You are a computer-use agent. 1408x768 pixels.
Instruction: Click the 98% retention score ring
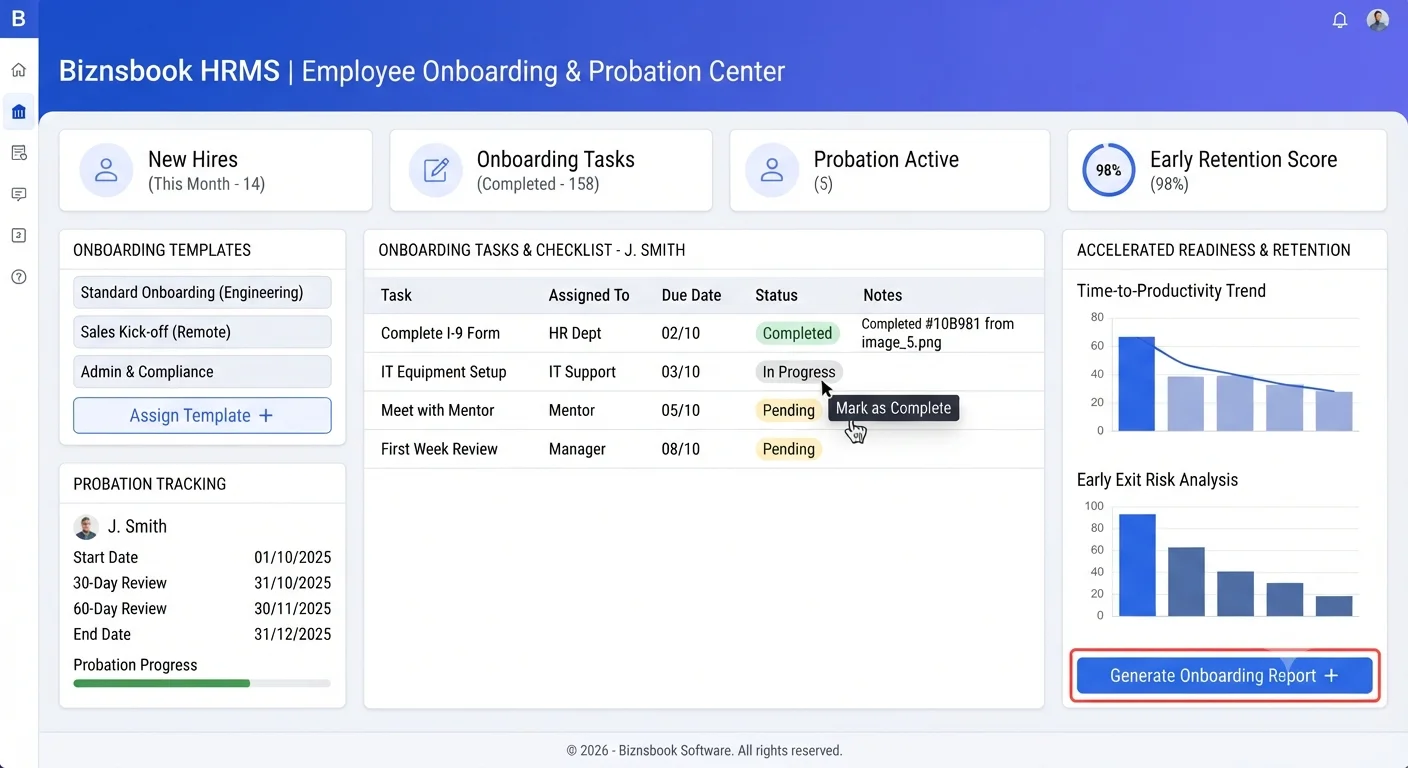point(1108,170)
